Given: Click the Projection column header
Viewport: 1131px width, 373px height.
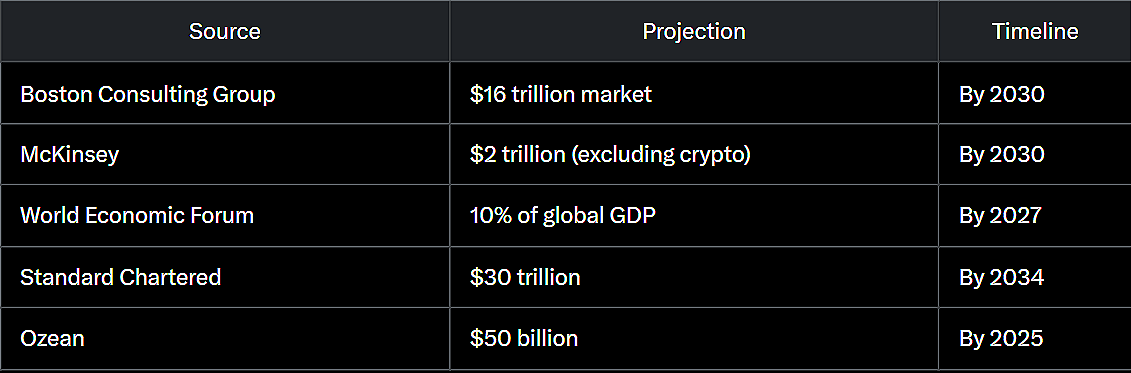Looking at the screenshot, I should 694,31.
